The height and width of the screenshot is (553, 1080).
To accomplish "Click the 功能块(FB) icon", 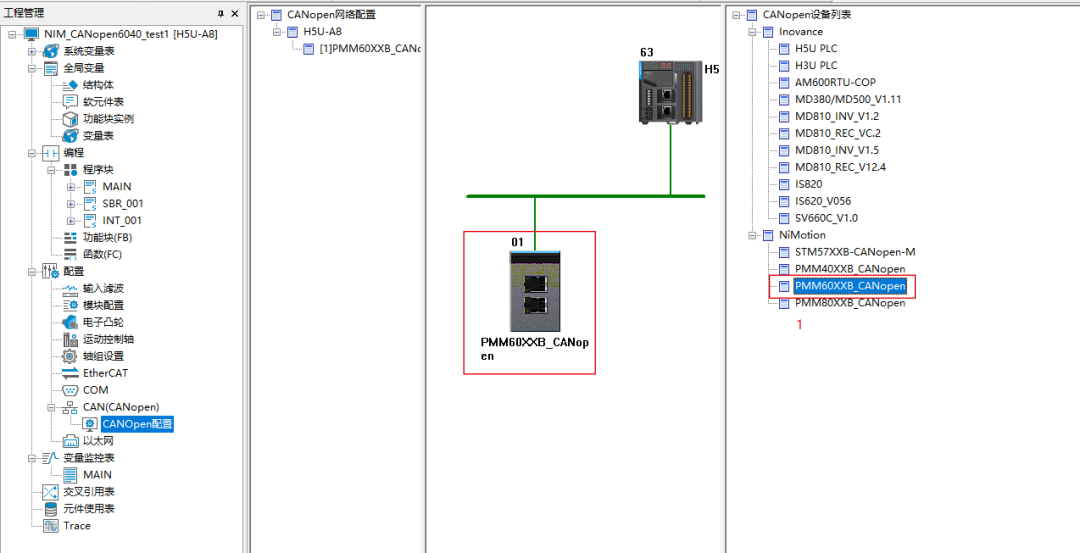I will 70,238.
